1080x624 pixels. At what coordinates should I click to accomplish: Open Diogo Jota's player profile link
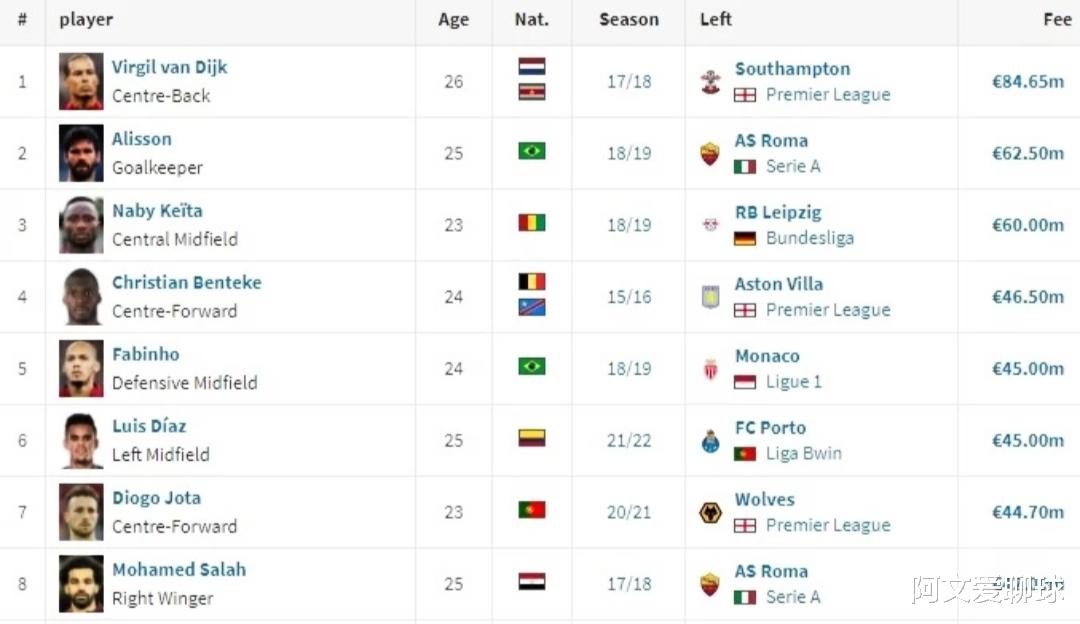point(156,498)
